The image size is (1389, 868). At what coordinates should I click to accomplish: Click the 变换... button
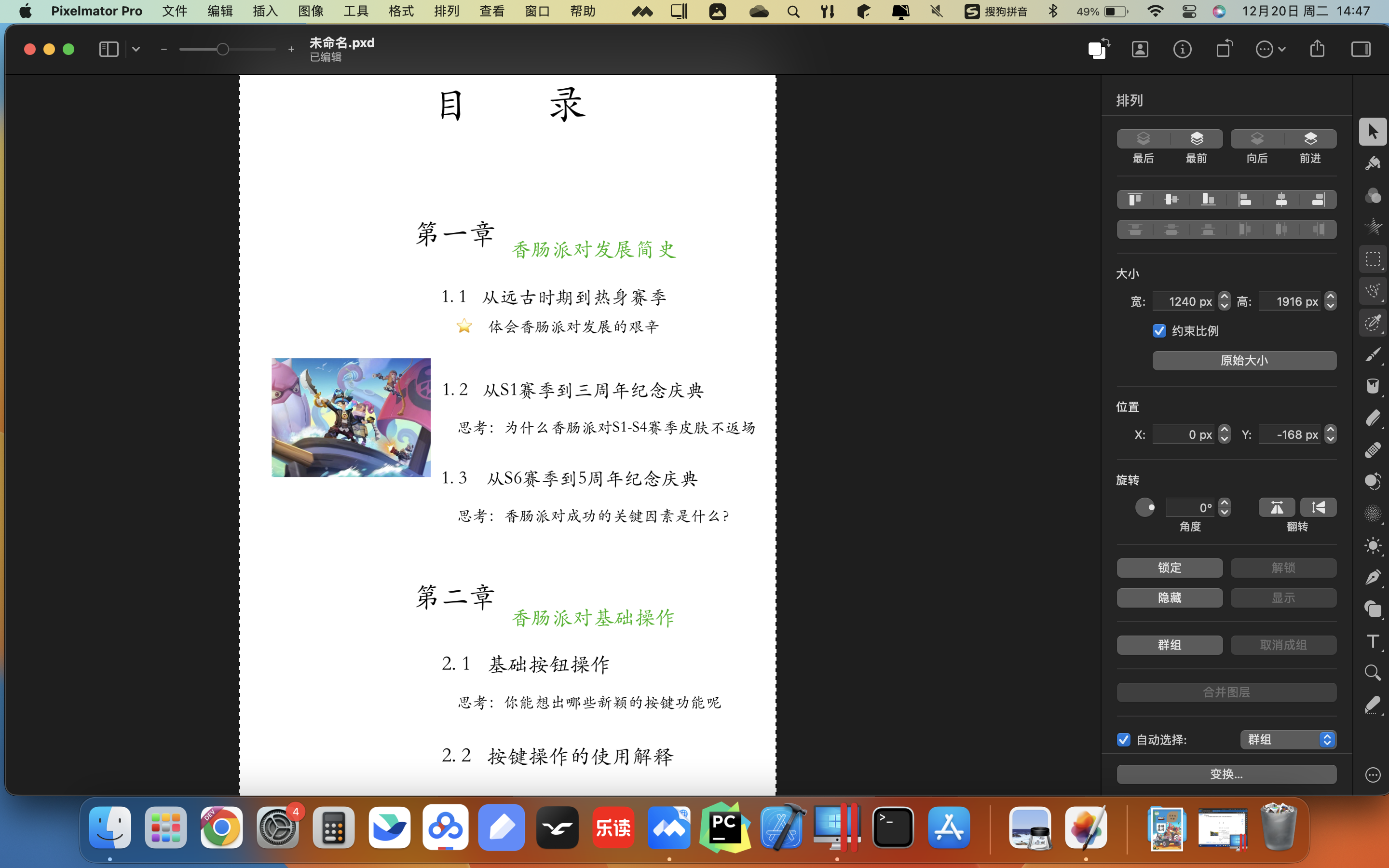[x=1226, y=774]
